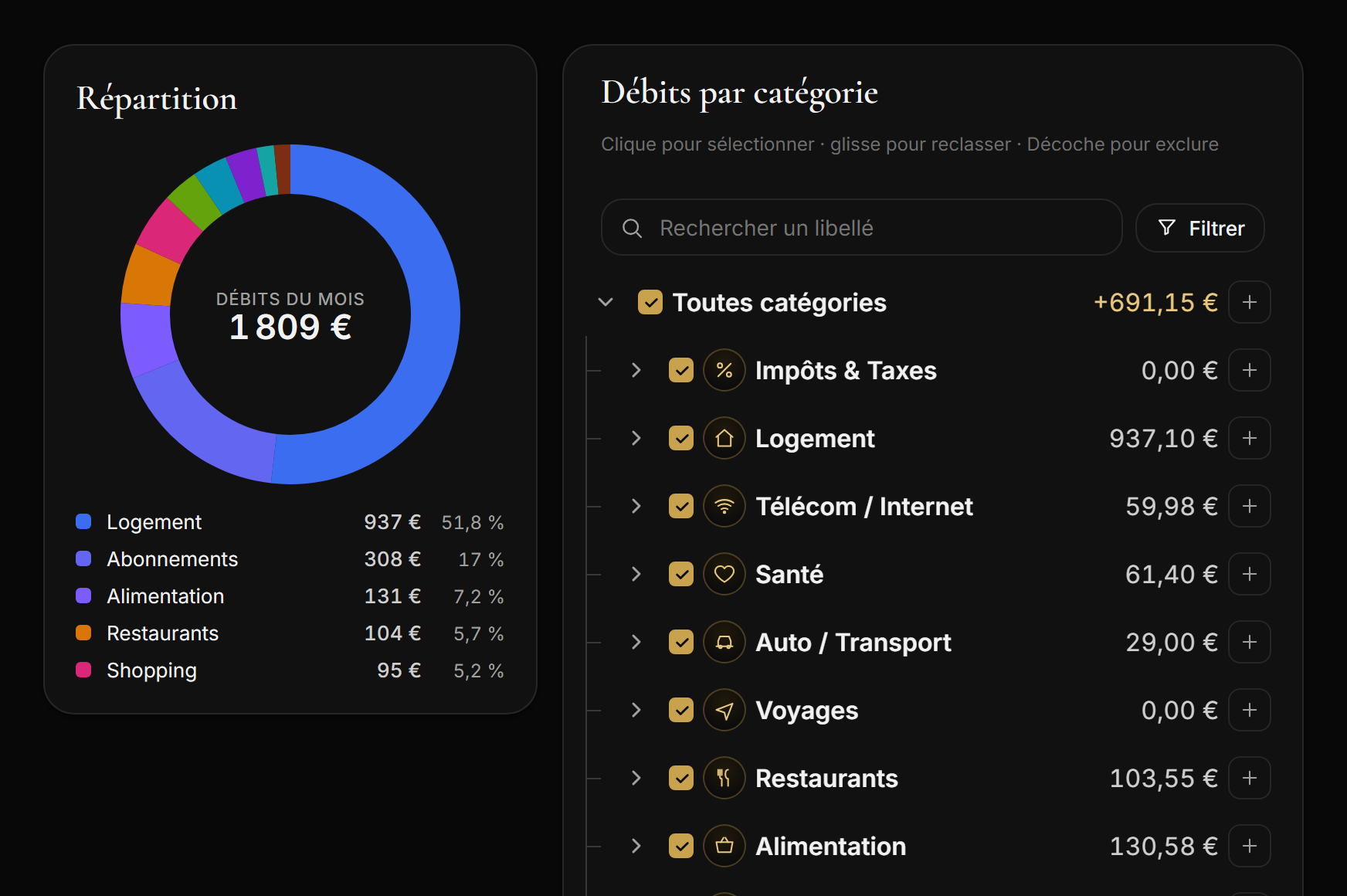
Task: Click the plus icon on the Logement row
Action: [1250, 438]
